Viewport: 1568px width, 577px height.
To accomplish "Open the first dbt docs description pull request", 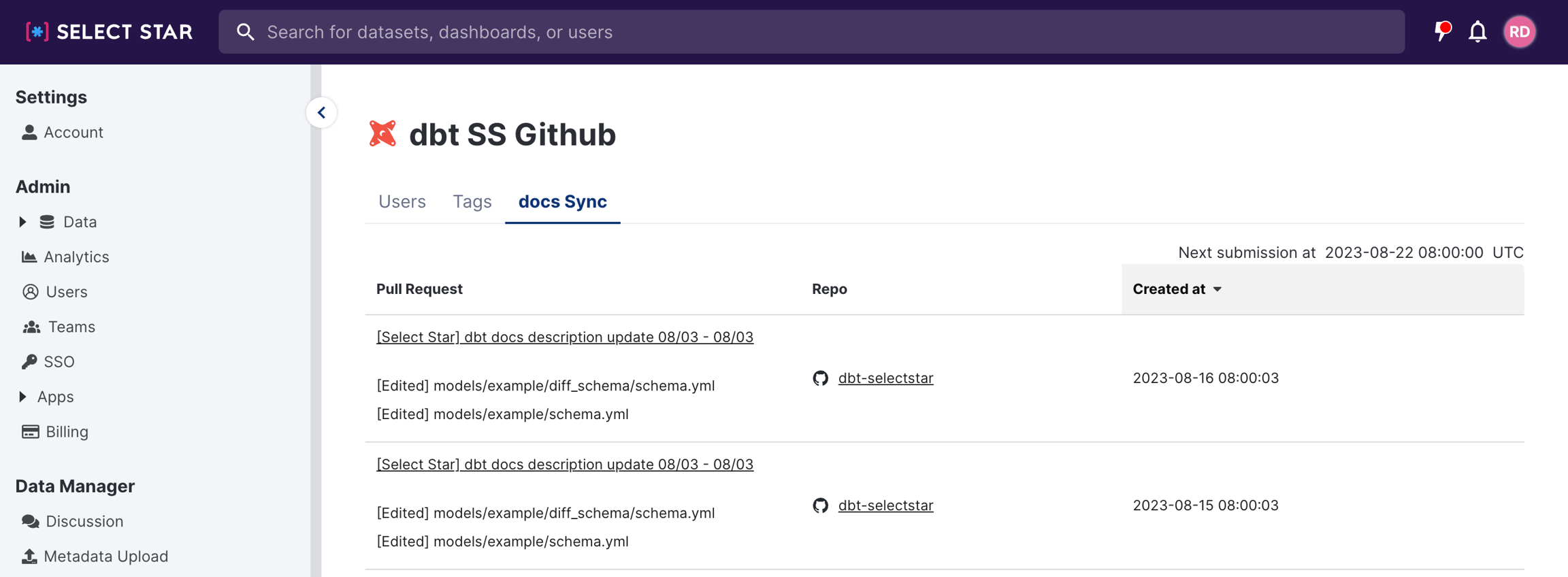I will tap(564, 337).
